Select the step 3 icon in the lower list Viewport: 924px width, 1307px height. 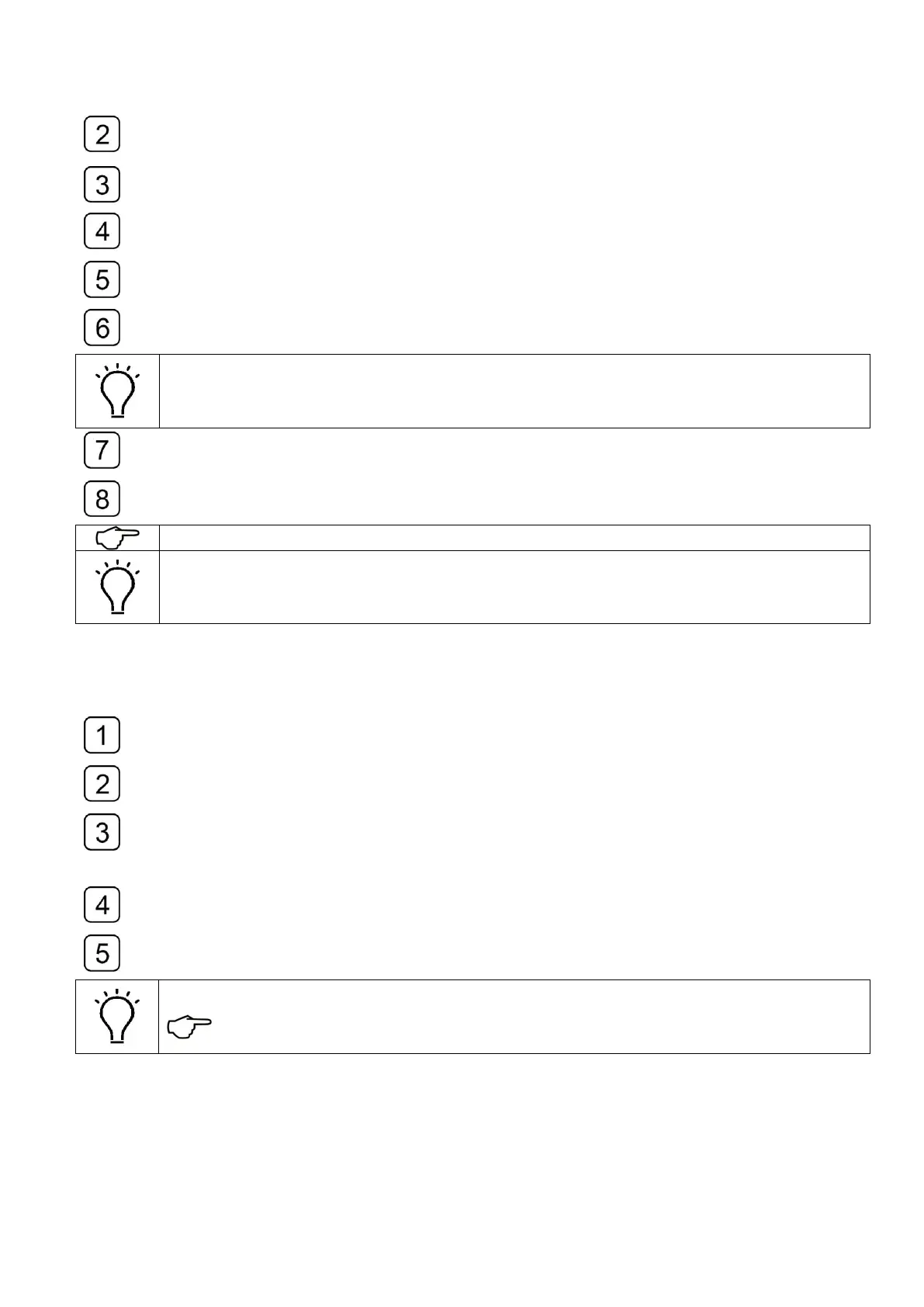click(x=102, y=832)
